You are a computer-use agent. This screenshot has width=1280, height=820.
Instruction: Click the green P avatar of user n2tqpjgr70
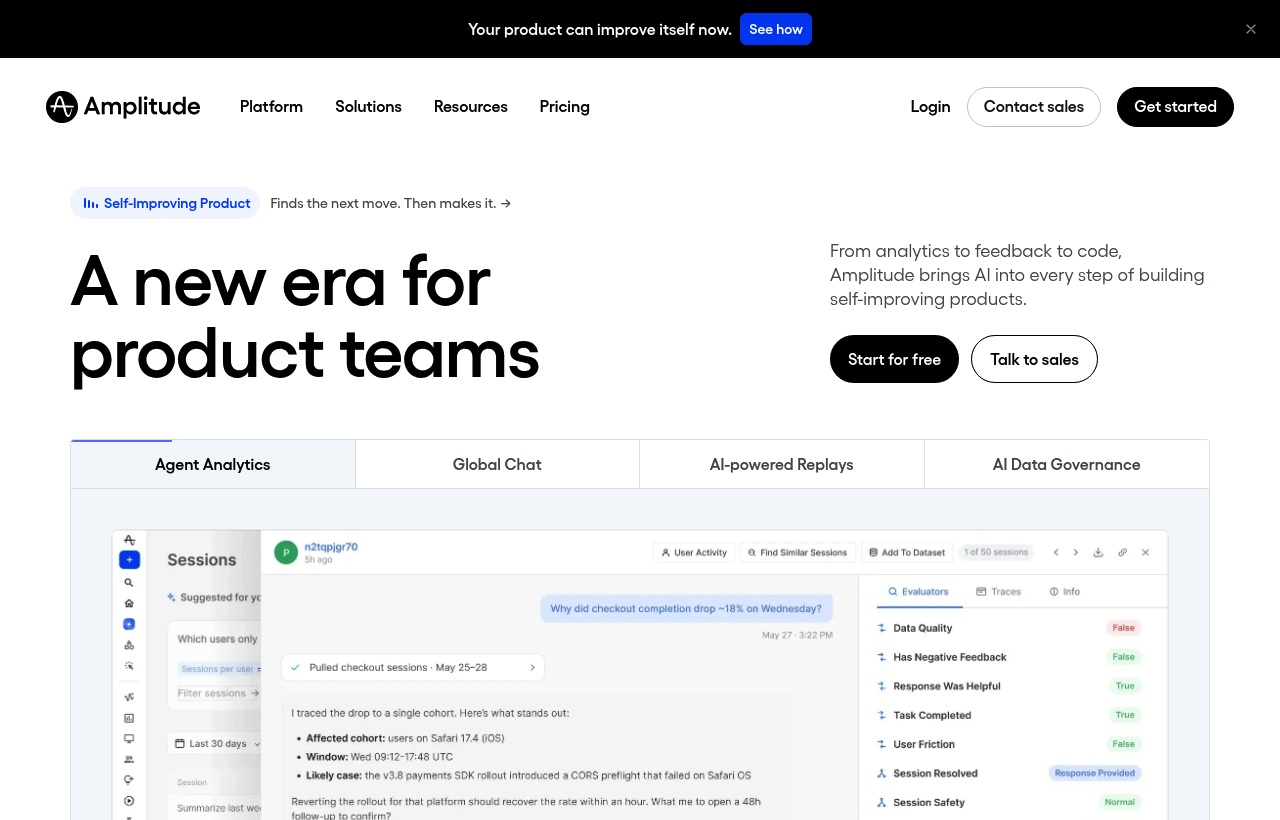[286, 552]
